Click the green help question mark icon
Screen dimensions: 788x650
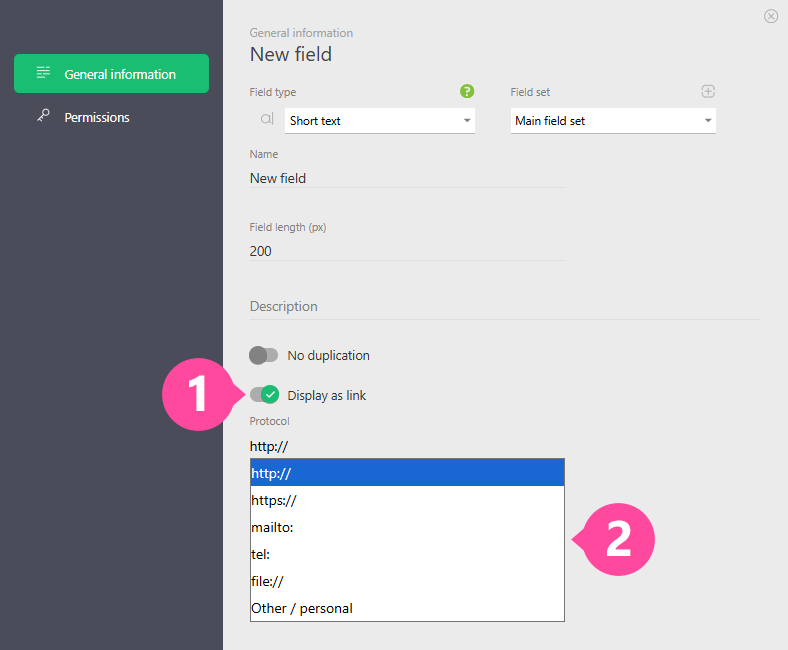467,91
